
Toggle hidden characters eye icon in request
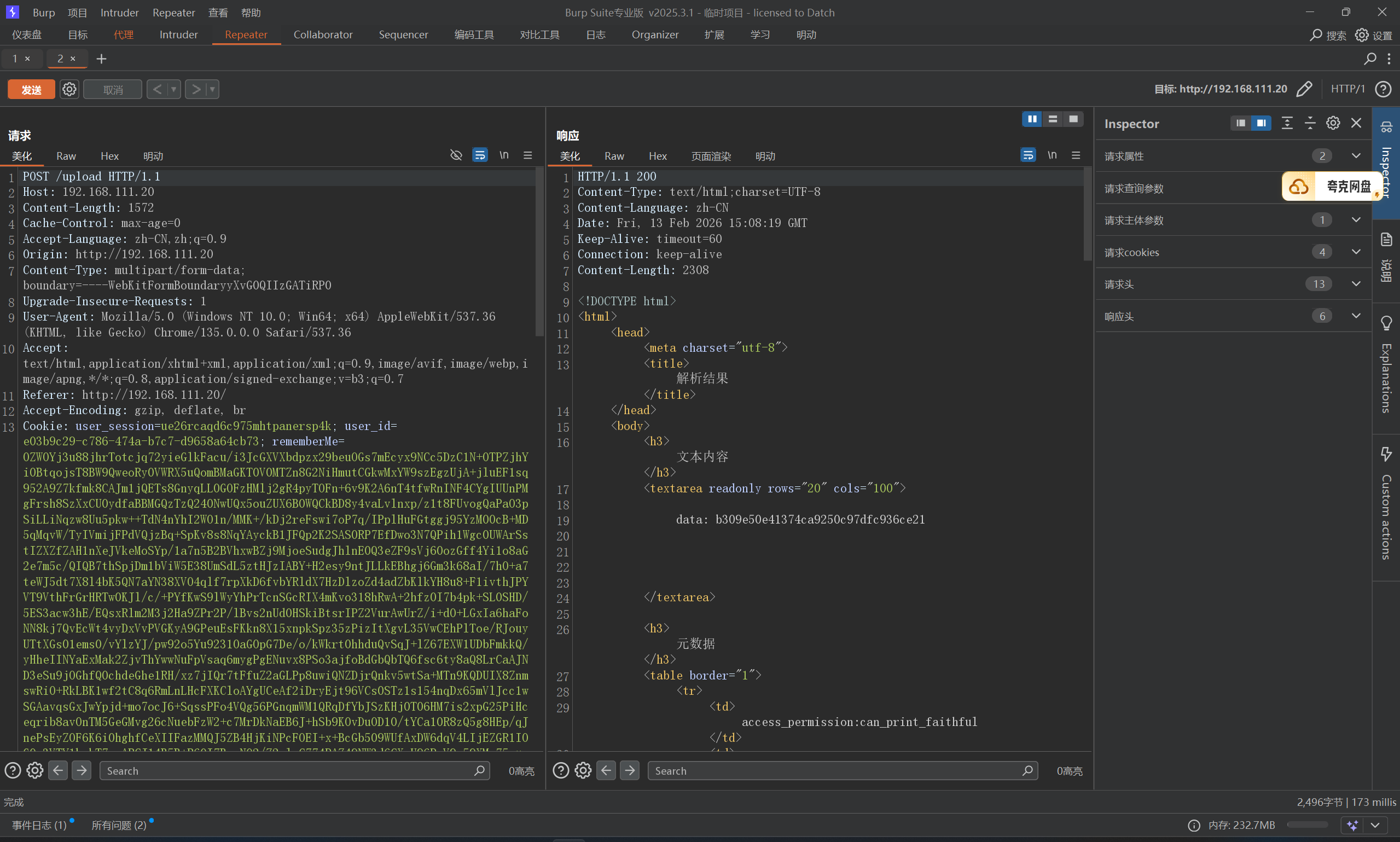click(x=456, y=155)
